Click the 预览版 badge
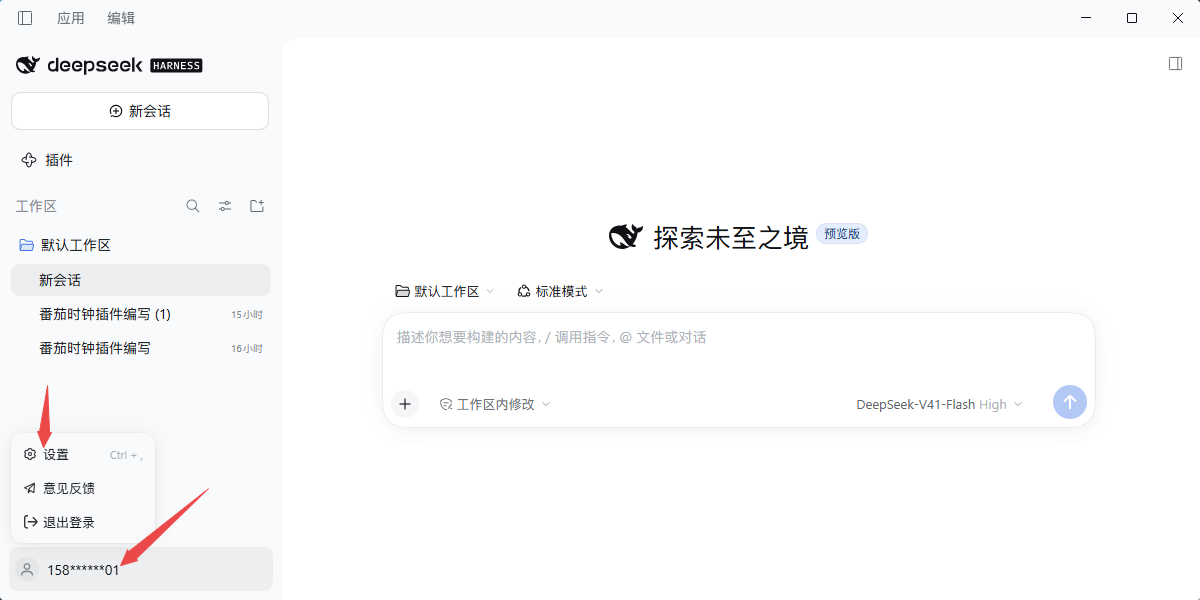Screen dimensions: 1200x600 pos(842,234)
